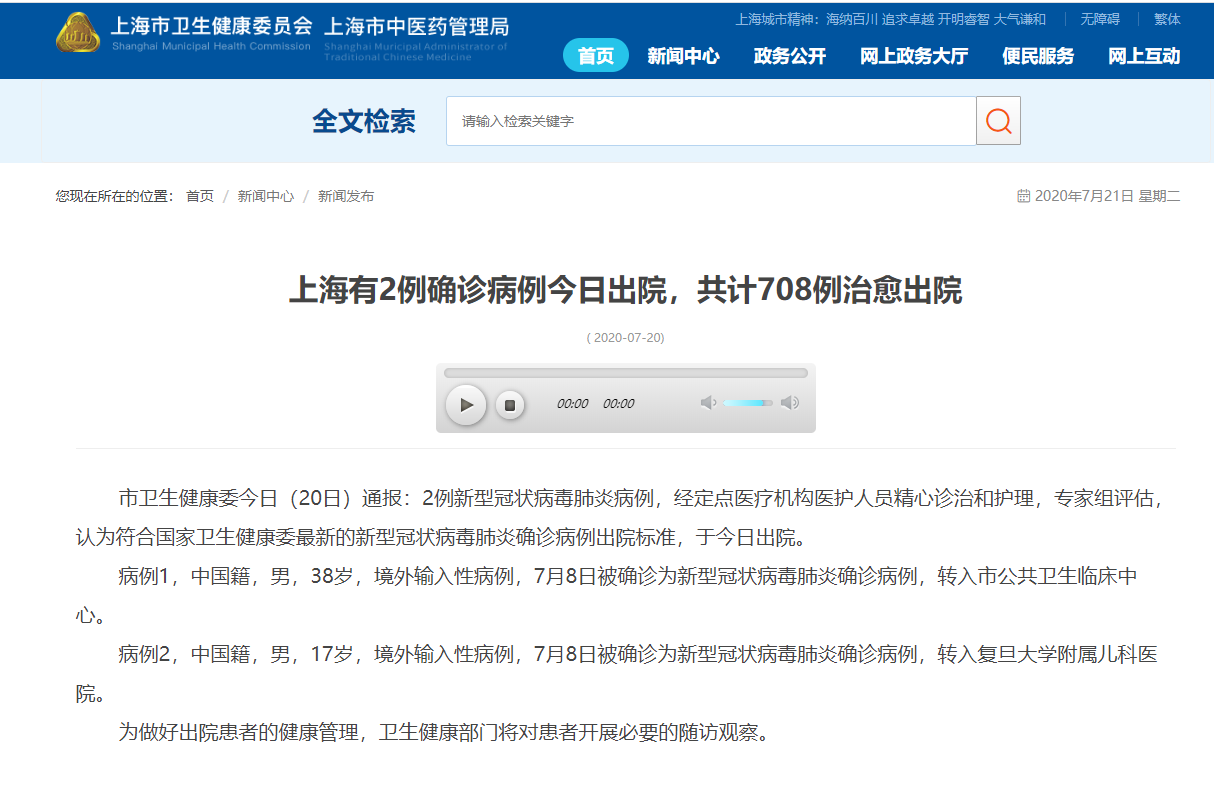Click the loud speaker icon at right
Viewport: 1214px width, 806px height.
coord(790,403)
